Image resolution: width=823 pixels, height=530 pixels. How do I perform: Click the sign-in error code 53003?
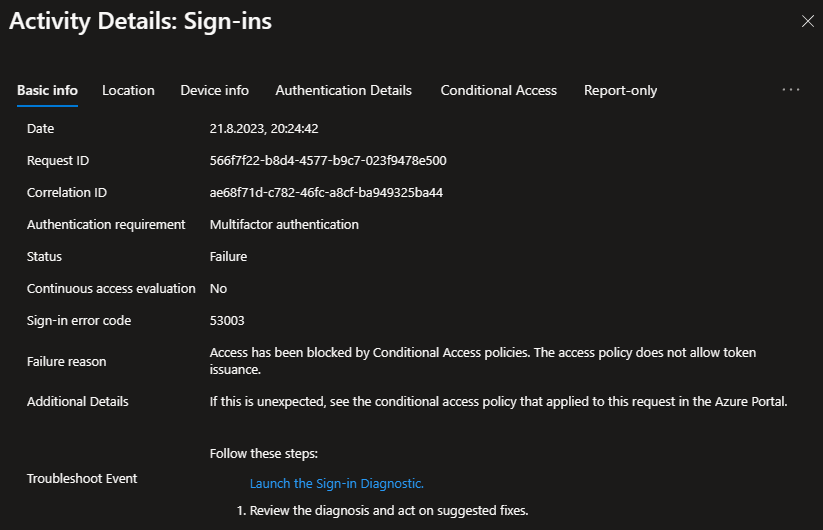tap(227, 320)
